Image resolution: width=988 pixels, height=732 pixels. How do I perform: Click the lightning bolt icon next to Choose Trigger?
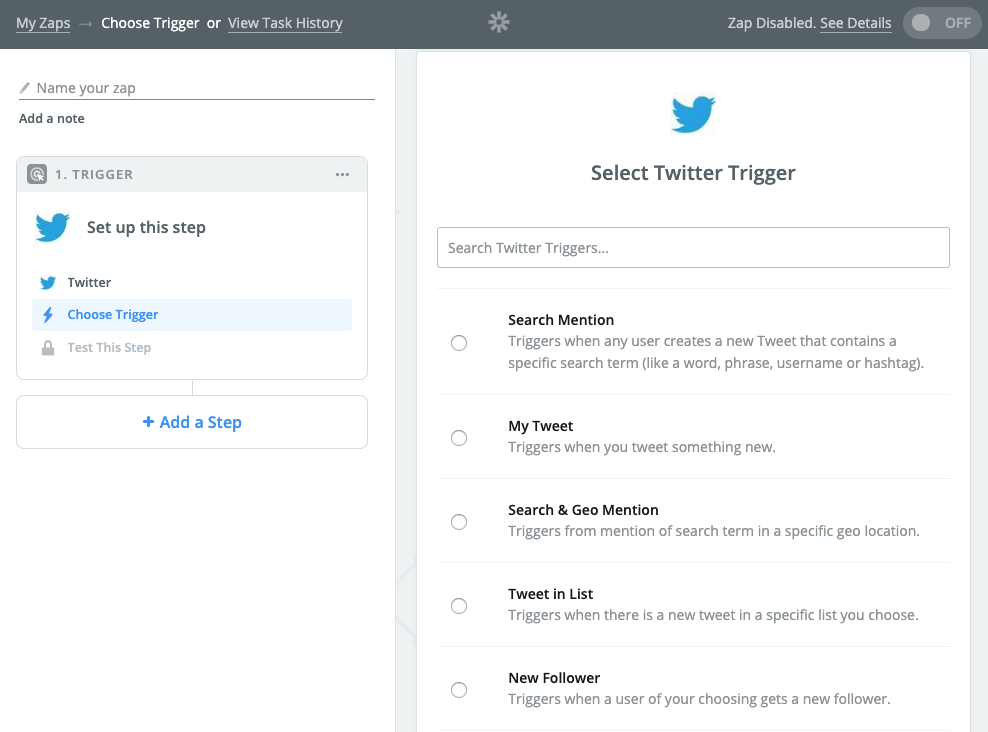[x=48, y=315]
